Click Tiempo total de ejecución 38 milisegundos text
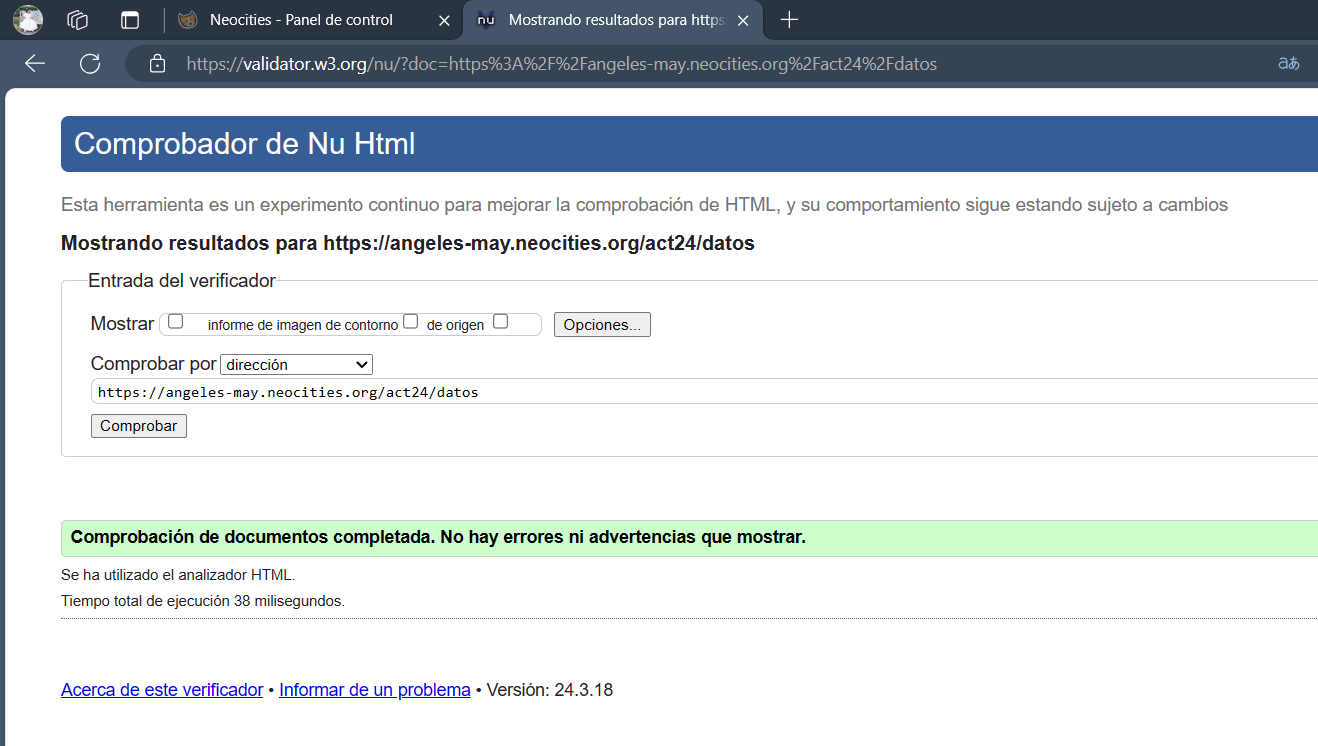1318x746 pixels. (x=203, y=601)
